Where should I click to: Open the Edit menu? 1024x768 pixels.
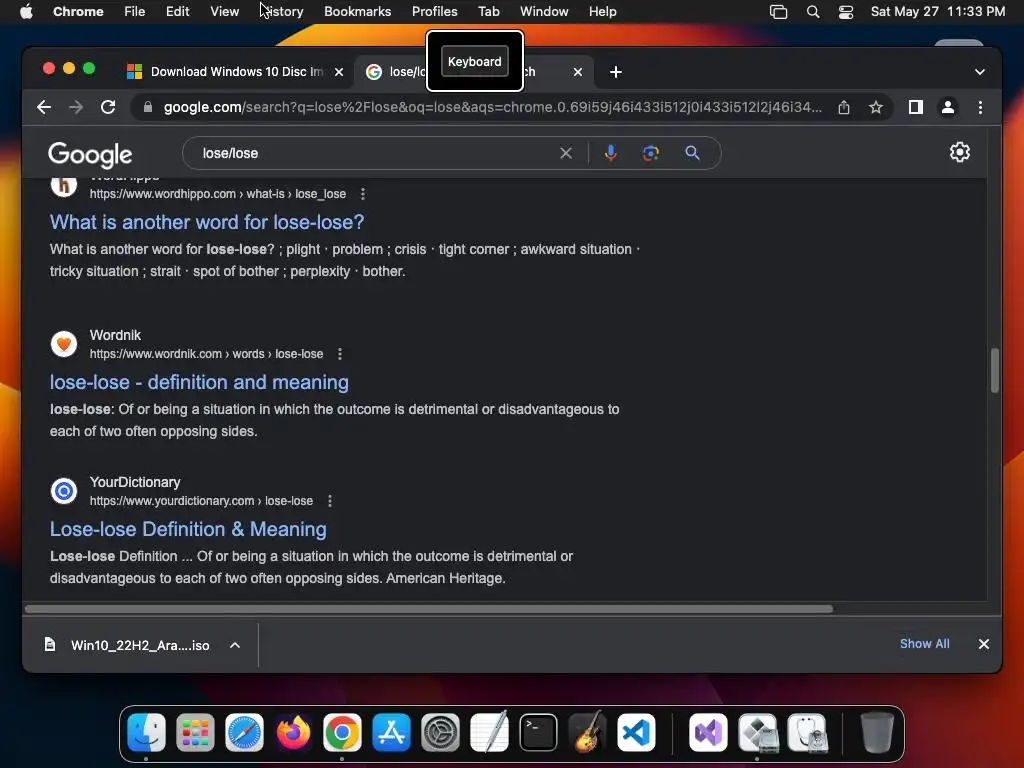tap(177, 11)
